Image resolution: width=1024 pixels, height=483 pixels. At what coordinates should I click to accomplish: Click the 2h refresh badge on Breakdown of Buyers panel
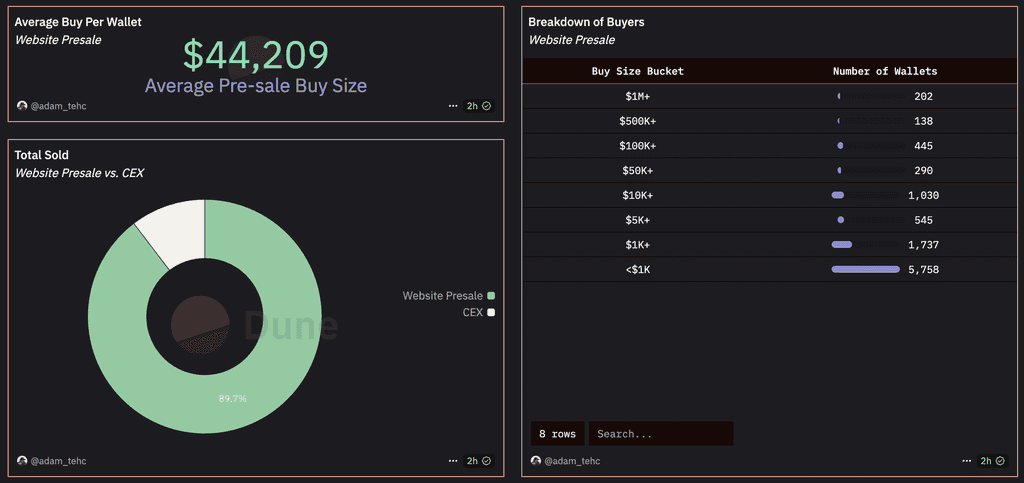point(992,461)
